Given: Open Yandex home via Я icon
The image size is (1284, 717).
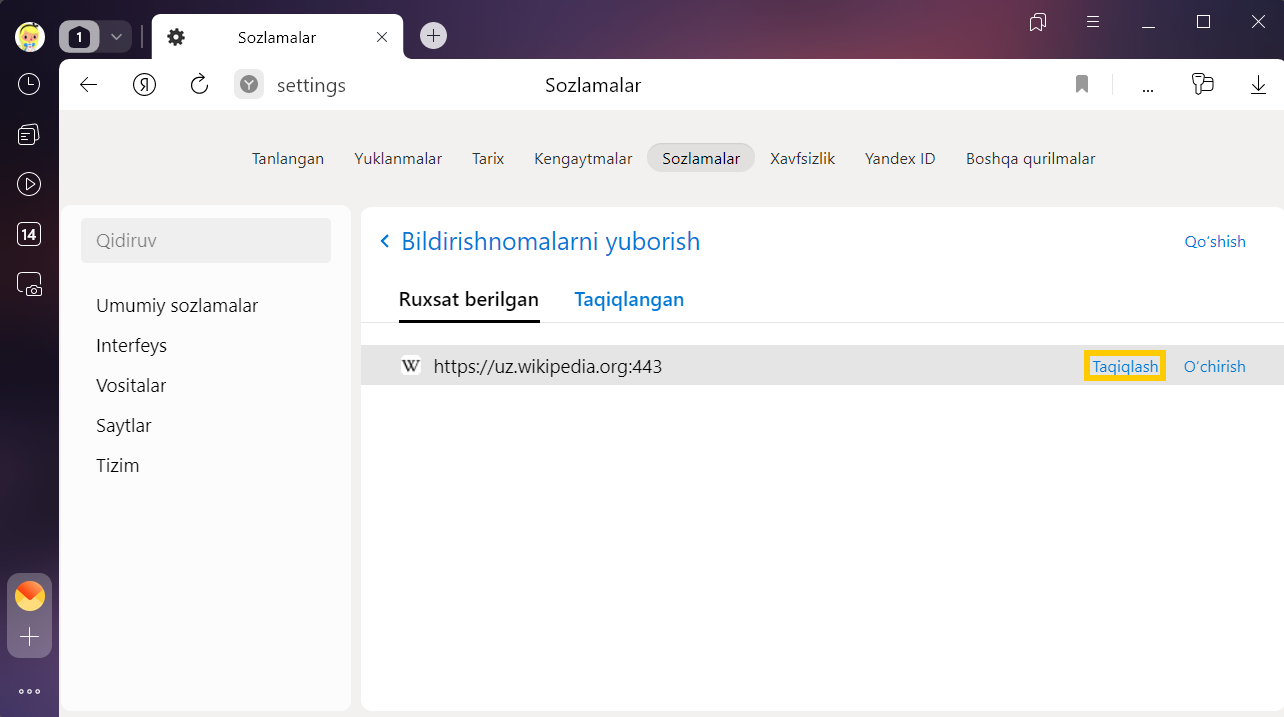Looking at the screenshot, I should click(144, 85).
